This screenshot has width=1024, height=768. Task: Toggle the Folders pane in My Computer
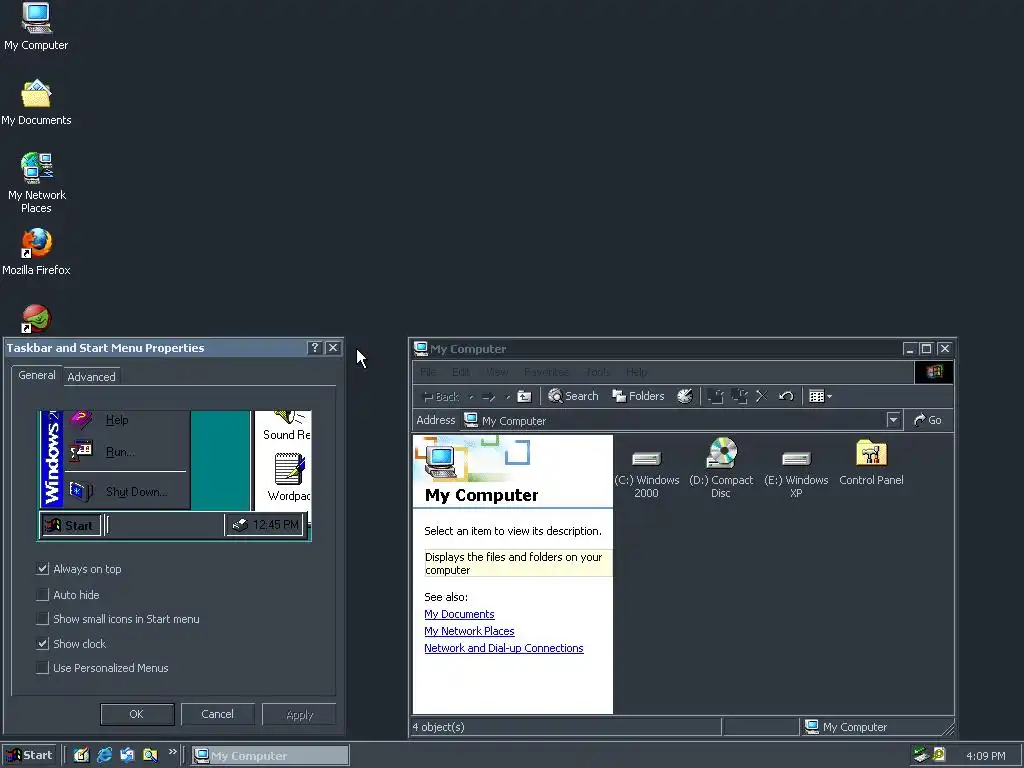(x=638, y=396)
